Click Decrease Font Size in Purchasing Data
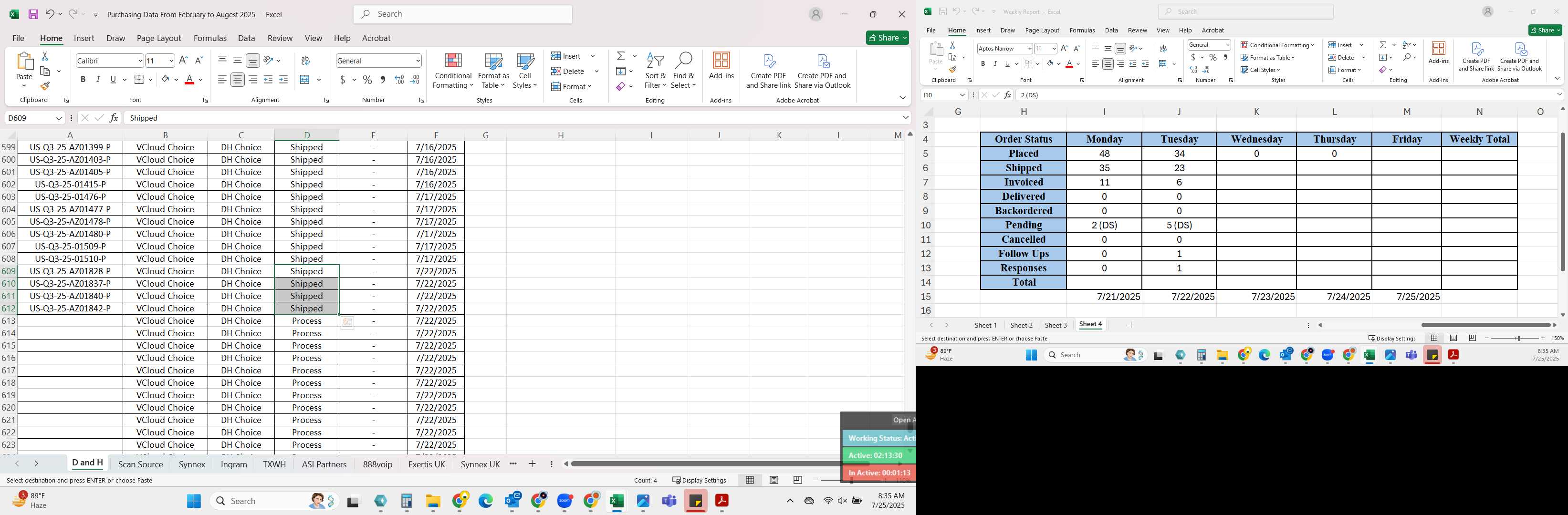The image size is (1568, 515). coord(199,61)
